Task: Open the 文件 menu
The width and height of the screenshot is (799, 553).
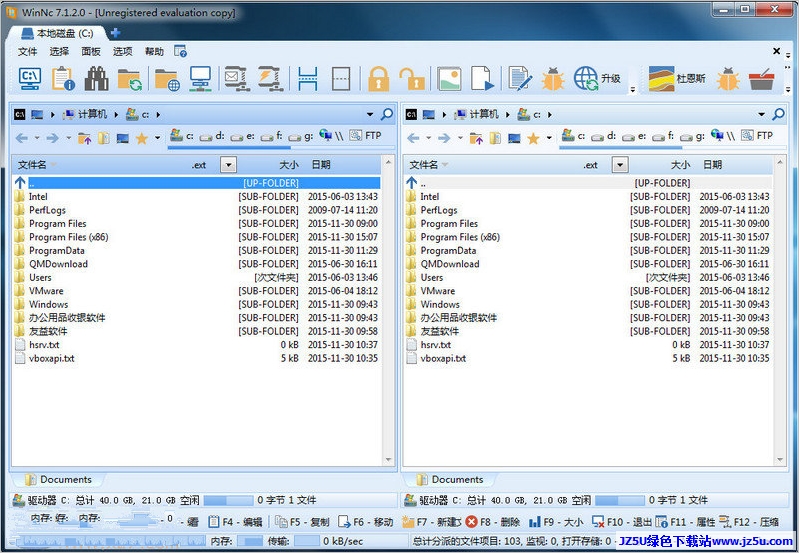Action: (28, 51)
